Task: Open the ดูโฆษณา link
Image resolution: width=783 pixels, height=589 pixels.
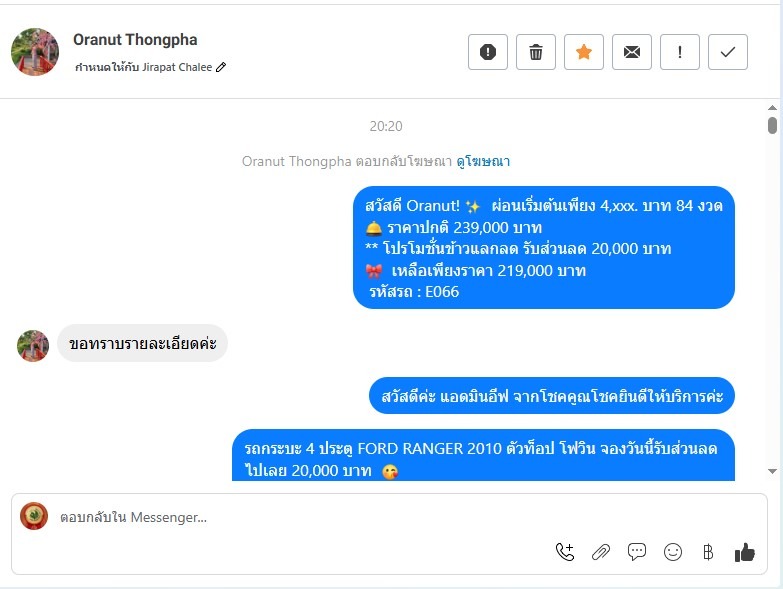Action: 483,161
